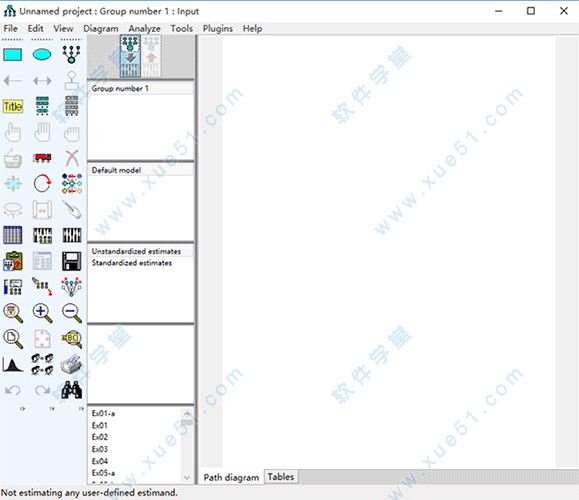Open the list variables in model tool

click(x=42, y=106)
